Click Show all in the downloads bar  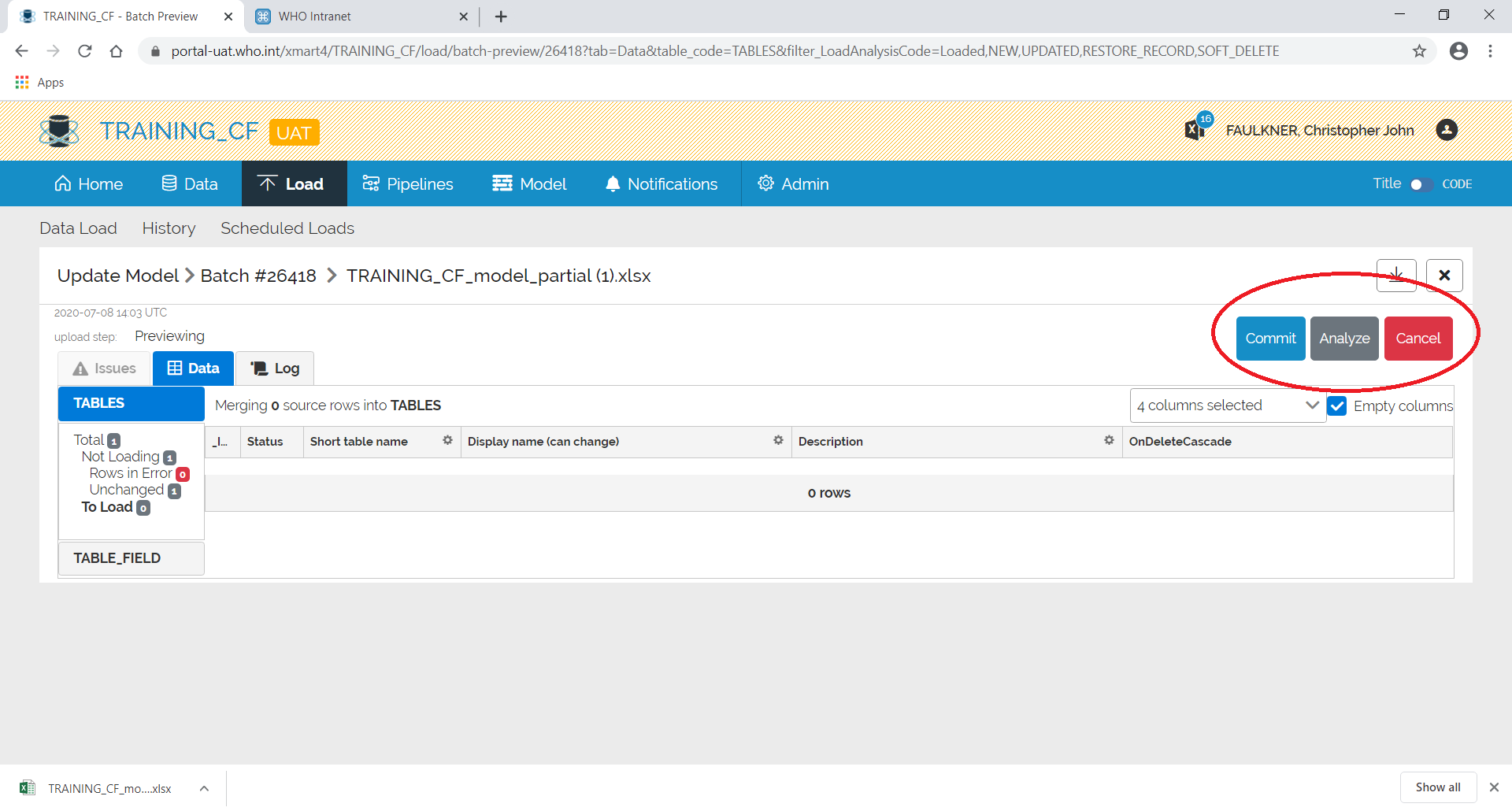[1438, 787]
